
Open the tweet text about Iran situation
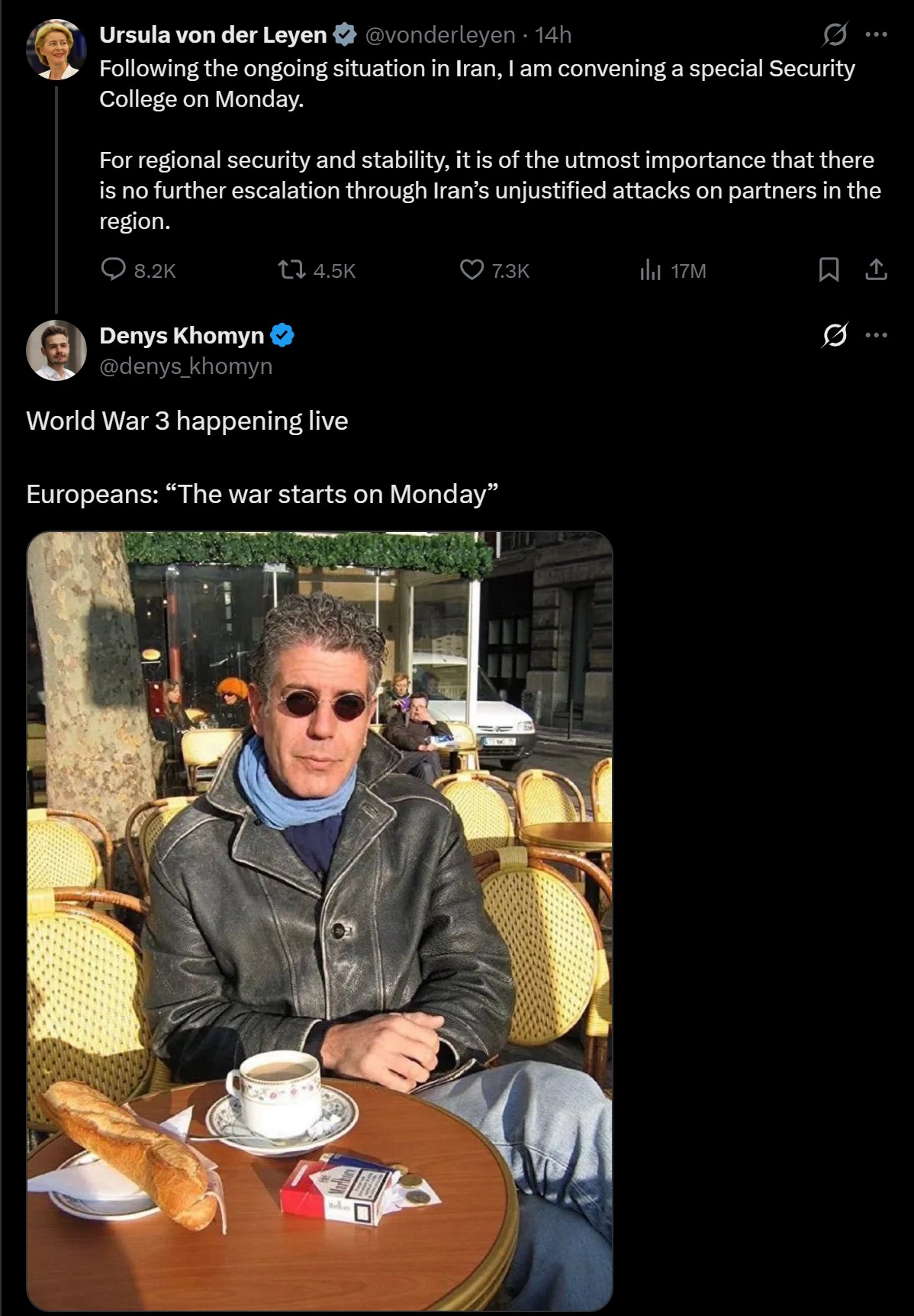pyautogui.click(x=490, y=144)
